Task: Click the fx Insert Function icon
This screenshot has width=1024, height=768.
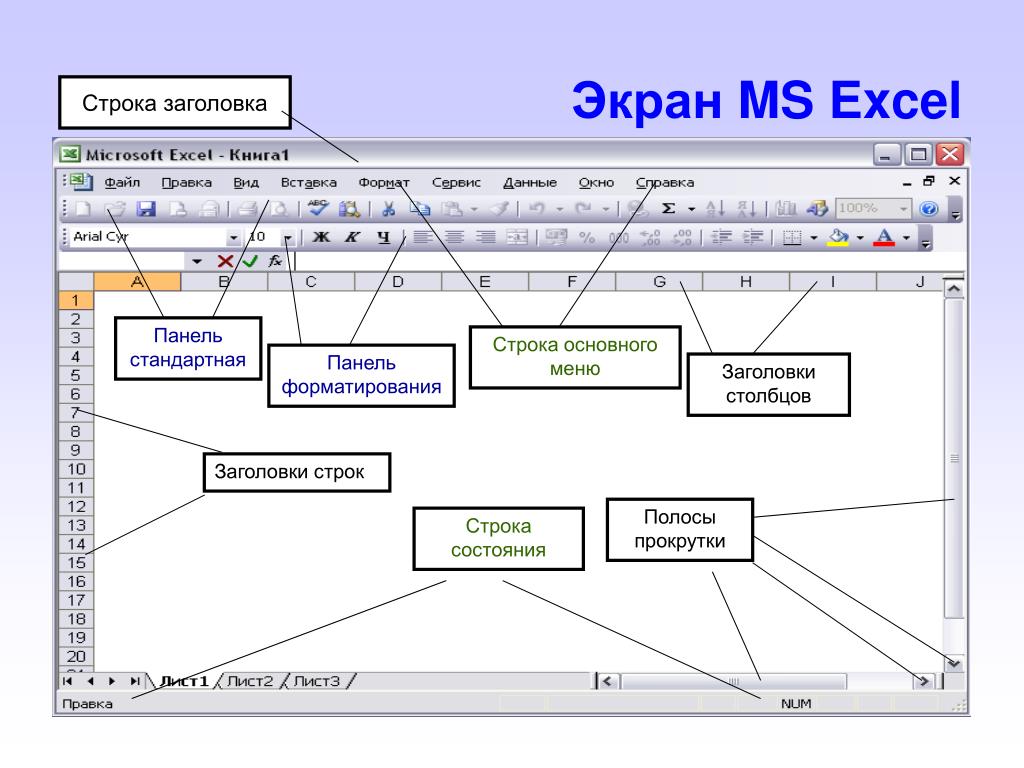Action: pos(275,261)
